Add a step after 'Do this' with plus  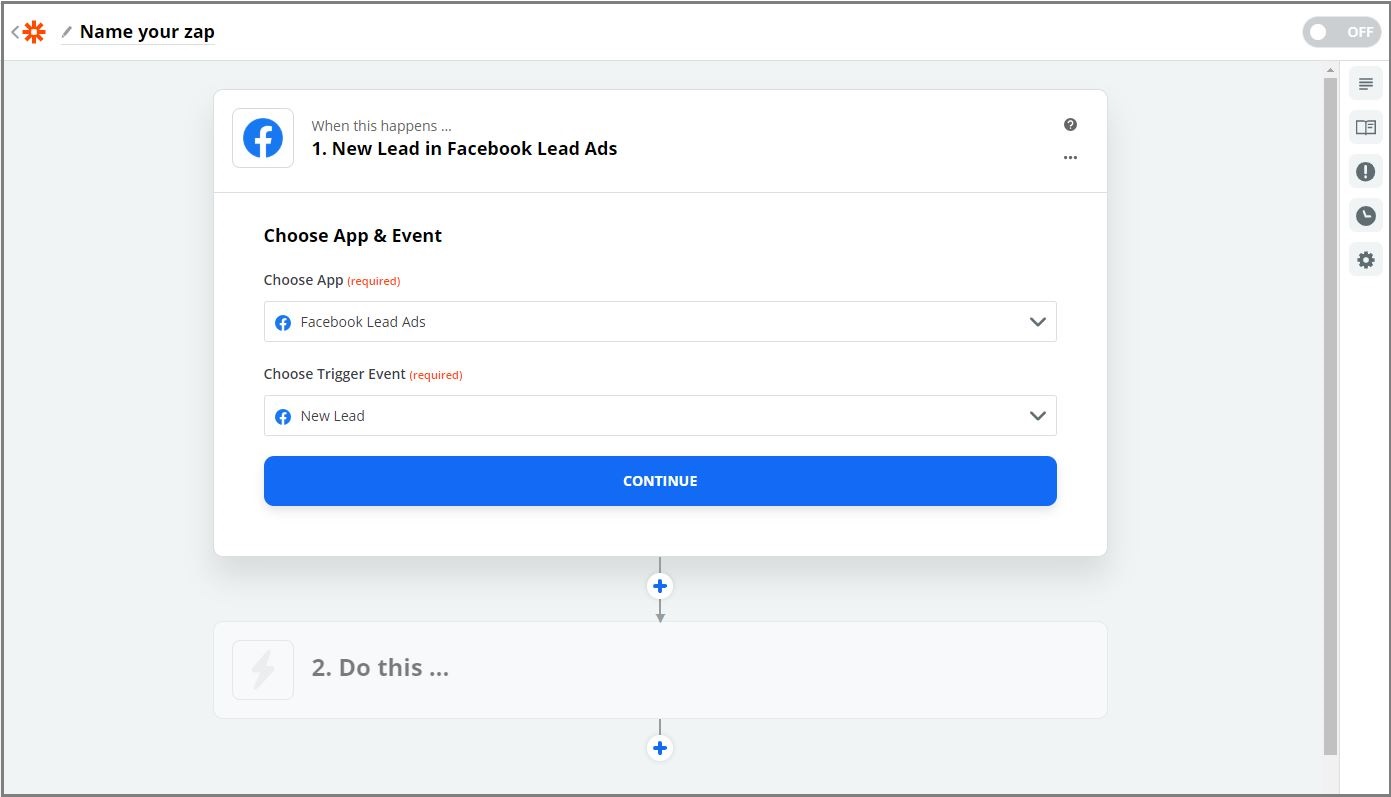660,748
